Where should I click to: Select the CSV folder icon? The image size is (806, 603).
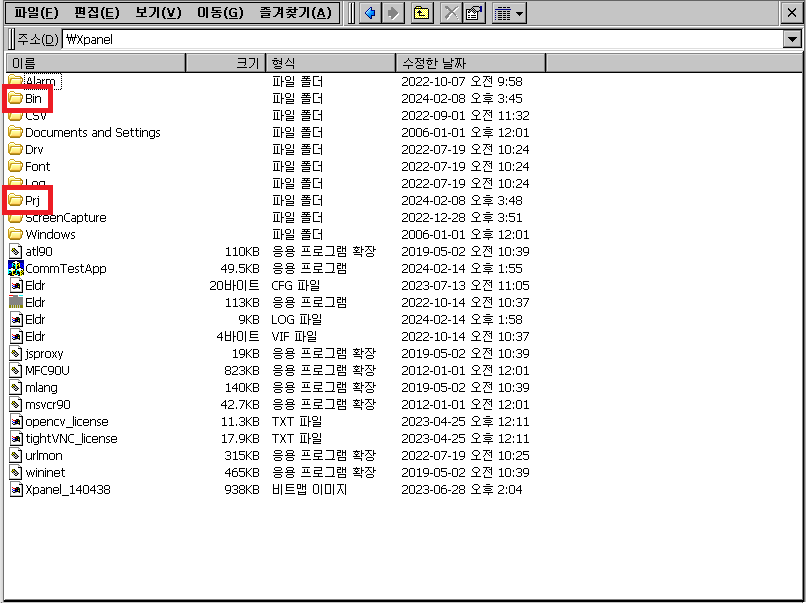(x=15, y=115)
